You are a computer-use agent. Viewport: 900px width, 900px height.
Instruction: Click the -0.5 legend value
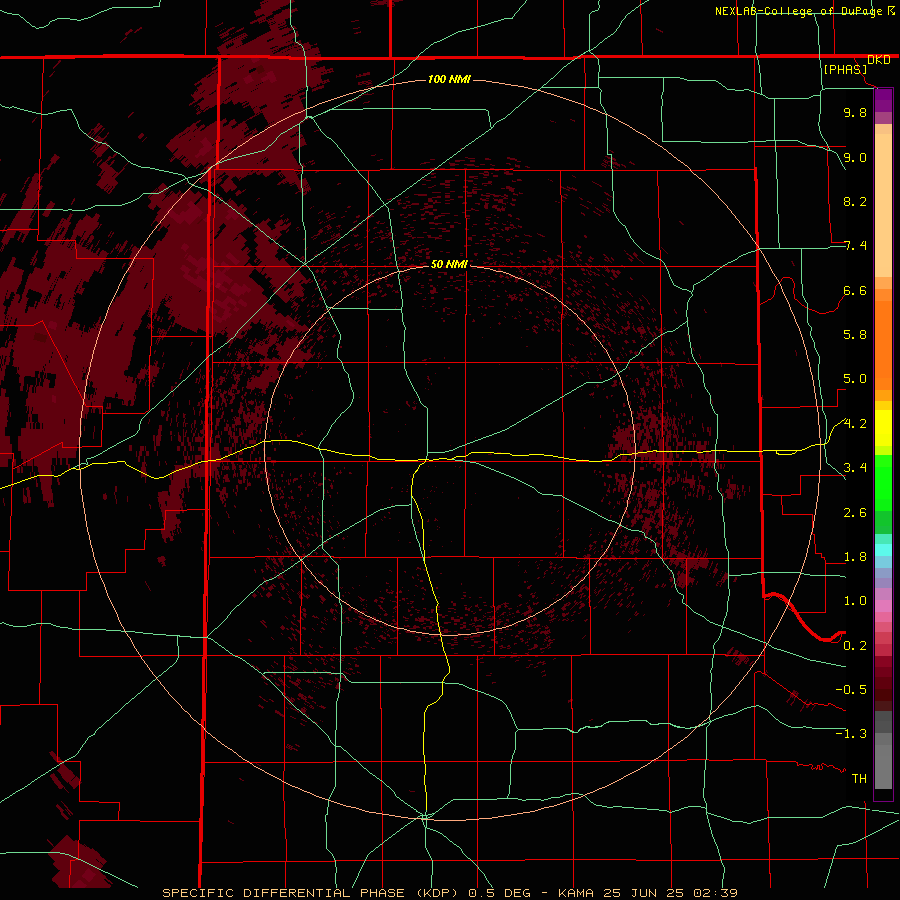(x=851, y=690)
